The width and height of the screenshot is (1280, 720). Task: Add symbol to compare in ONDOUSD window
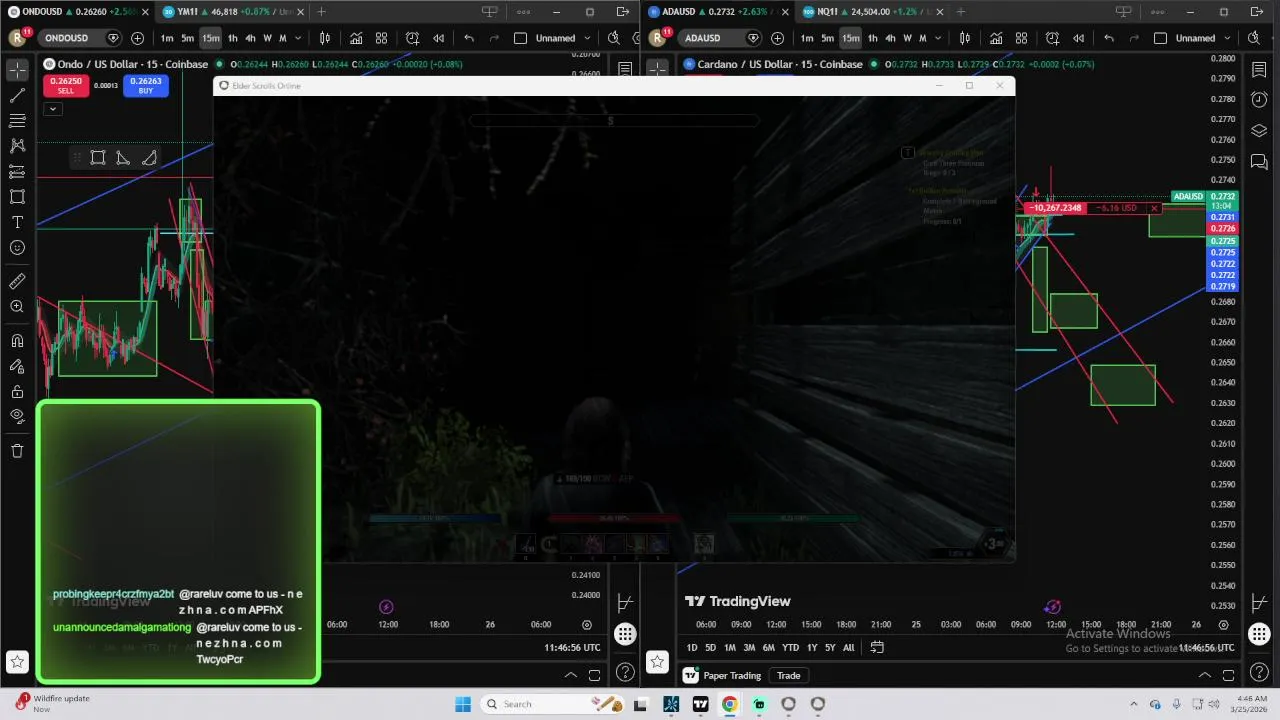(137, 38)
